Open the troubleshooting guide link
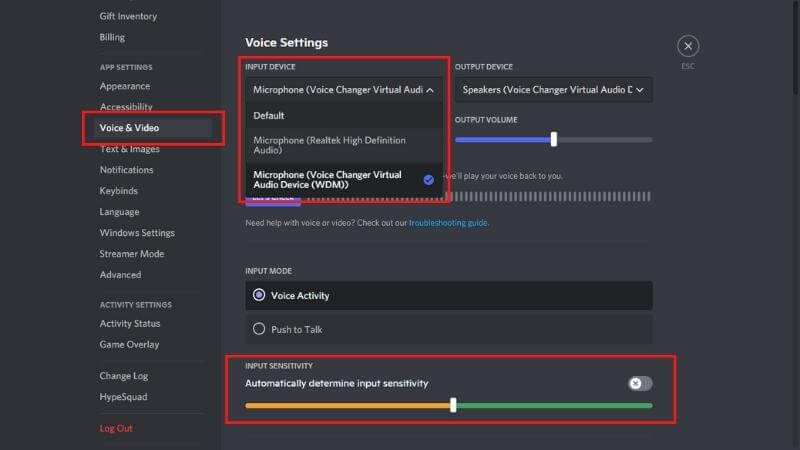Image resolution: width=800 pixels, height=450 pixels. (x=448, y=223)
